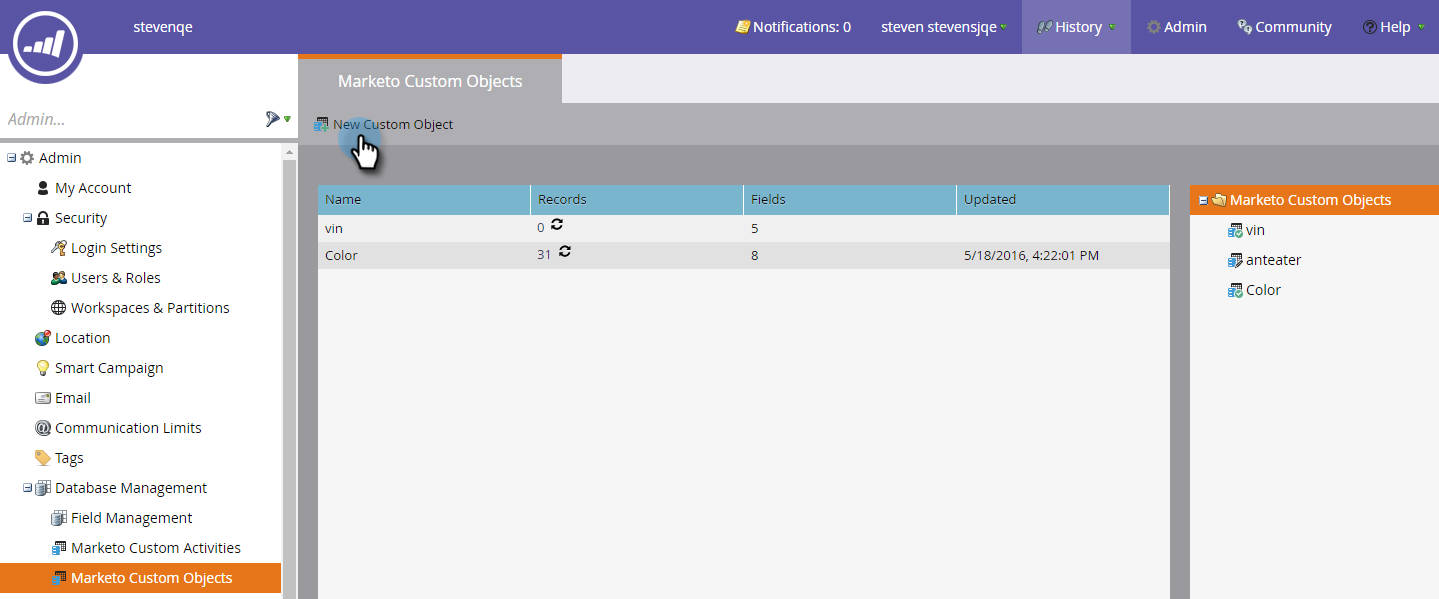
Task: Open the Notifications link
Action: point(793,26)
